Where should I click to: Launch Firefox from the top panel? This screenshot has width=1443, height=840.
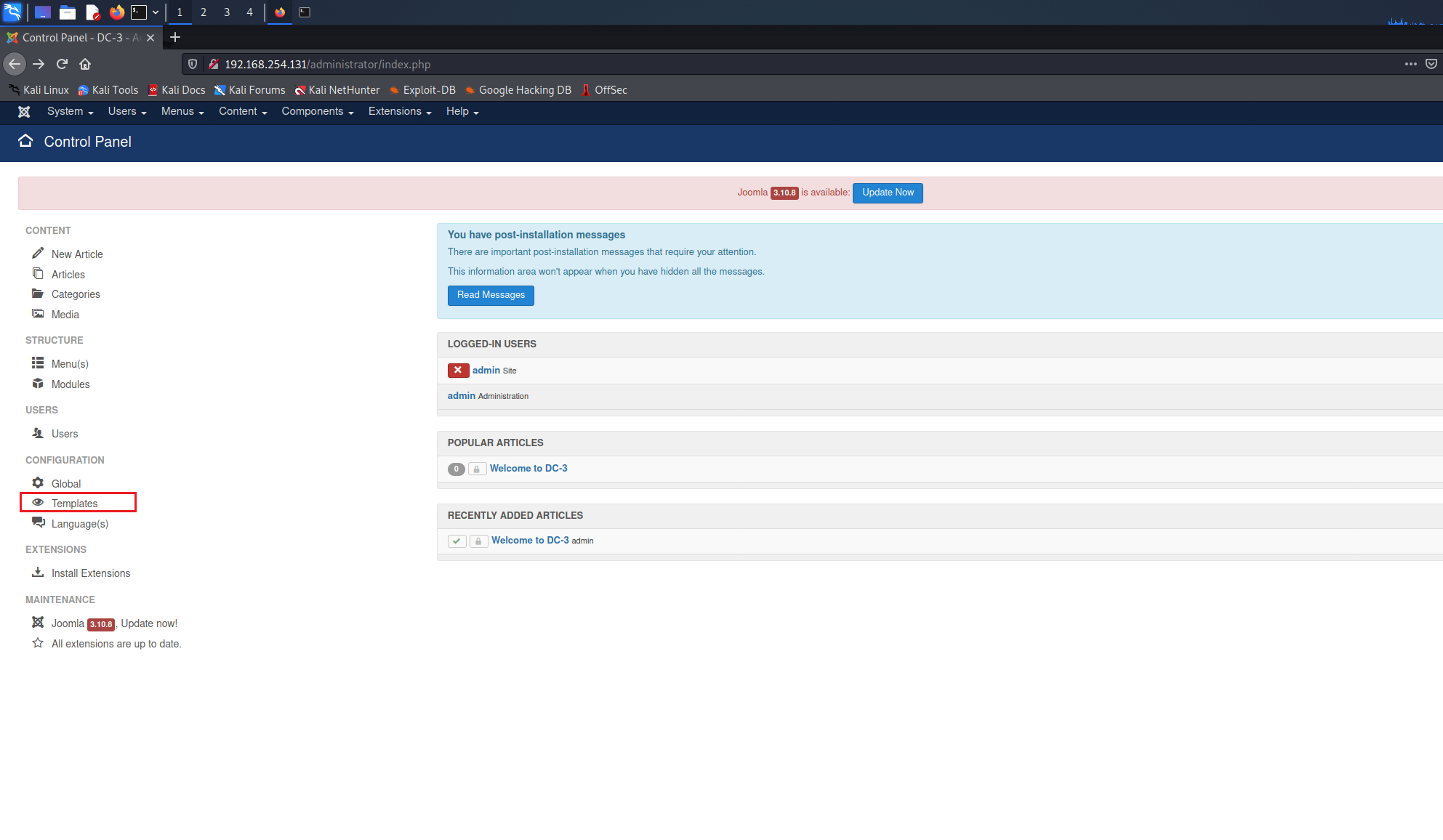point(116,12)
